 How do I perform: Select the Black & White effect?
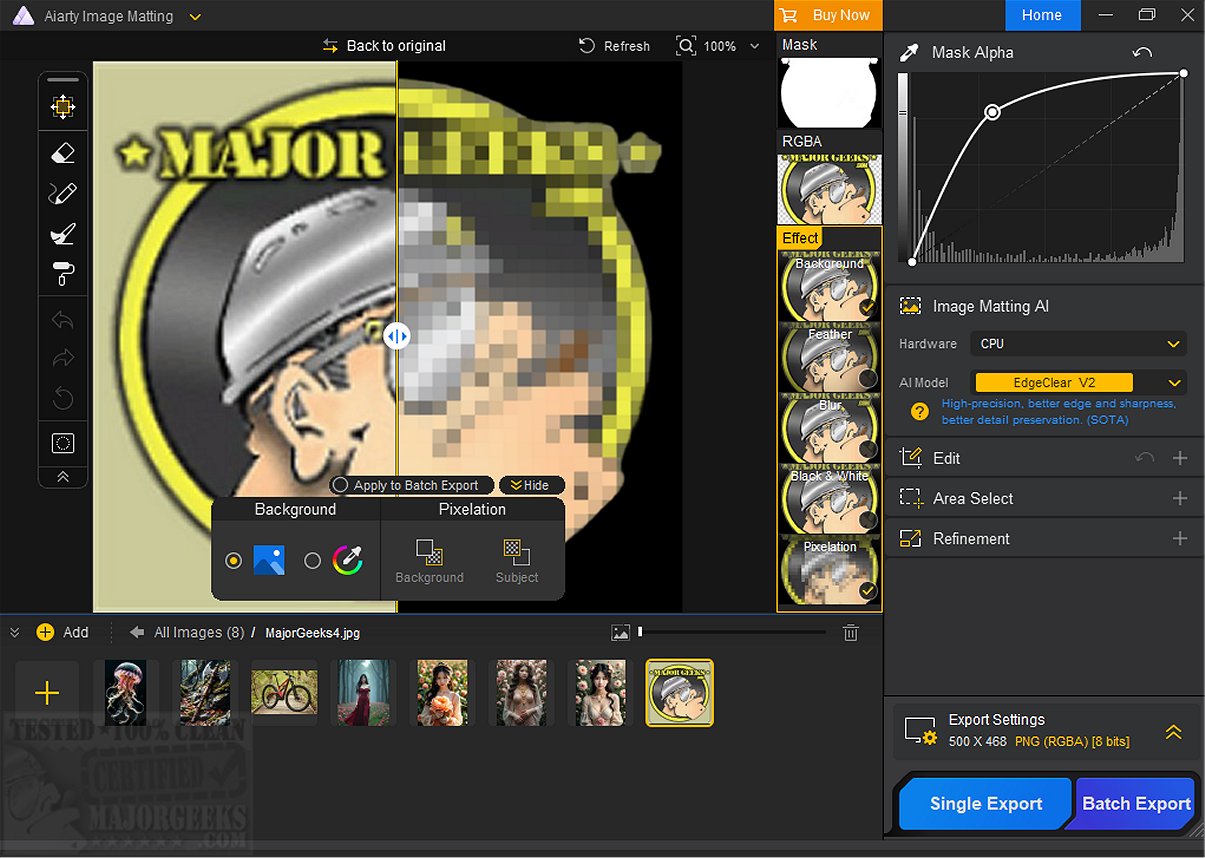coord(829,498)
